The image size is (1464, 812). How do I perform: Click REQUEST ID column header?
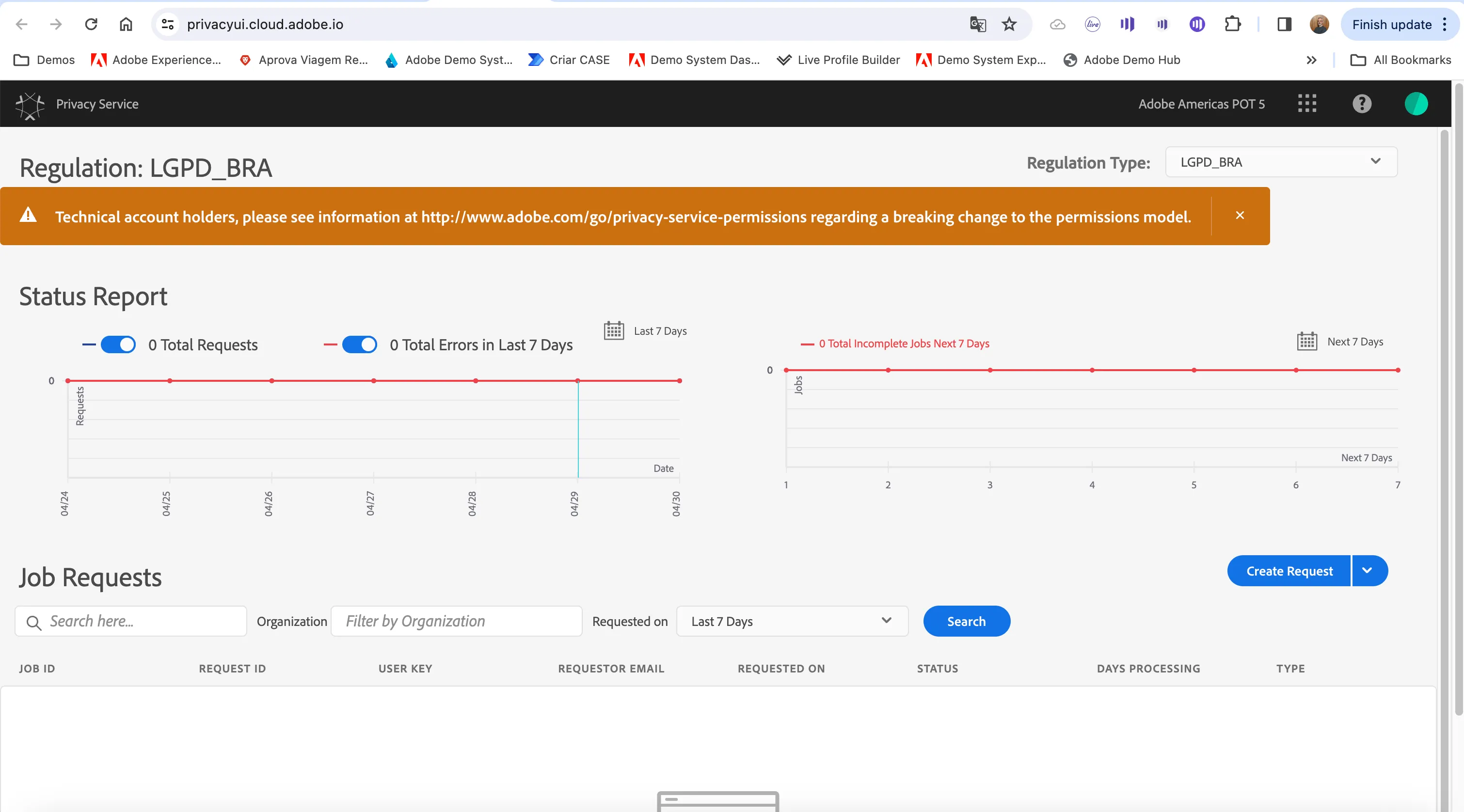coord(232,668)
